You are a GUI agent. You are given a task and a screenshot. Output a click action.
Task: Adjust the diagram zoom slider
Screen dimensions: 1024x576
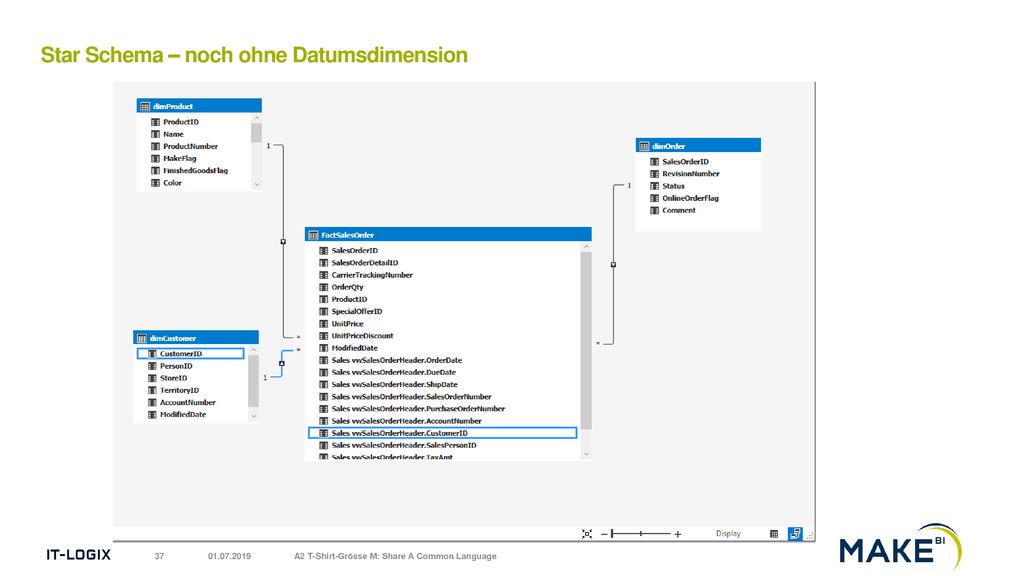[641, 534]
